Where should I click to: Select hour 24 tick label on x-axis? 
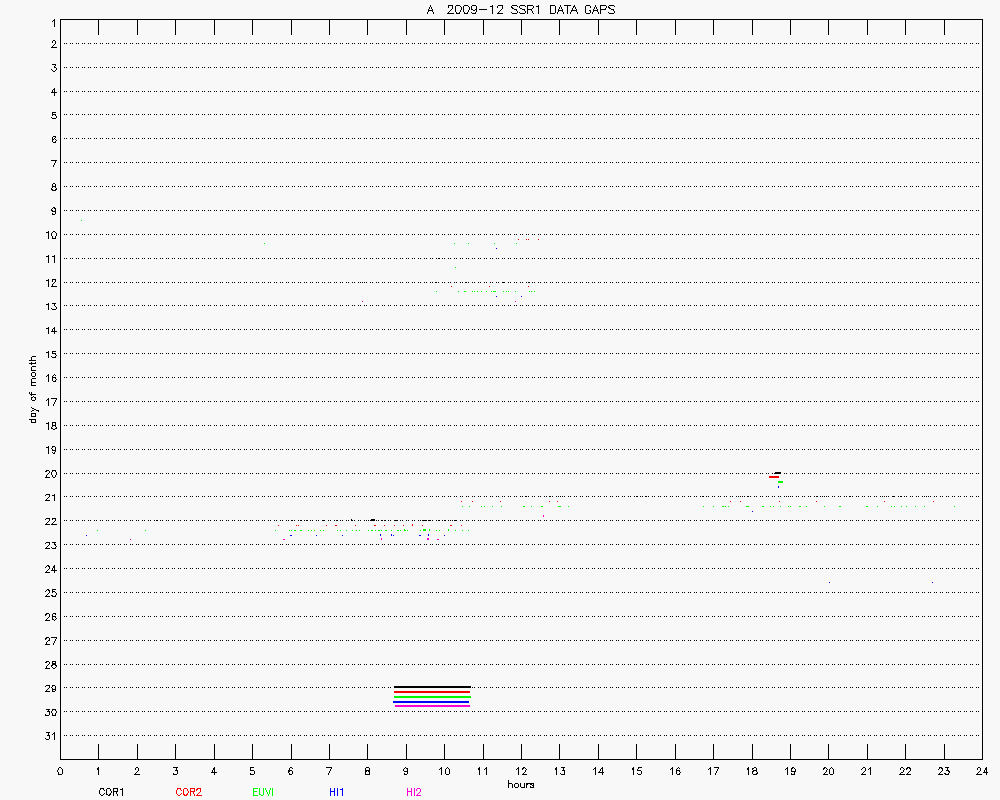[982, 771]
